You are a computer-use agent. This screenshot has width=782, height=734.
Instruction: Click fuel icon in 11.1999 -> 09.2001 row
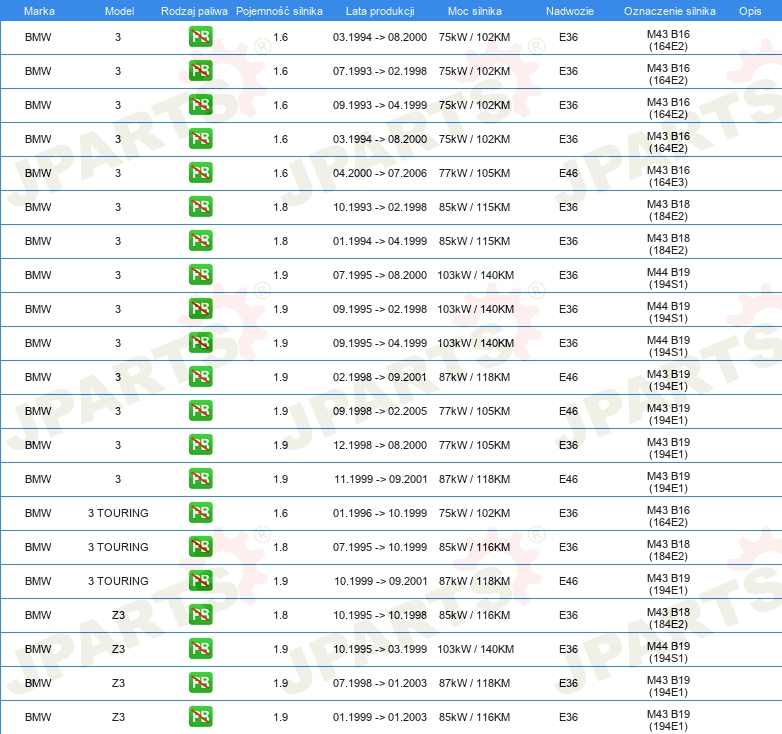(x=200, y=479)
